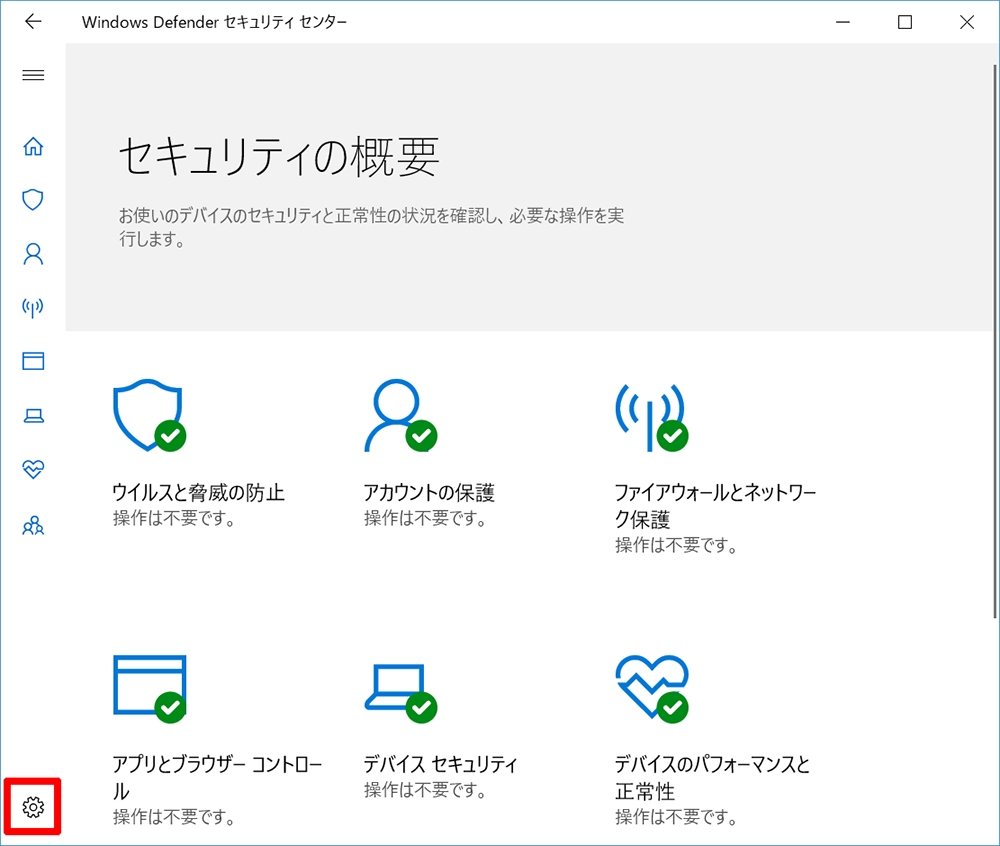The width and height of the screenshot is (1000, 846).
Task: Open ウイルスと脅威の防止 link
Action: (x=198, y=492)
